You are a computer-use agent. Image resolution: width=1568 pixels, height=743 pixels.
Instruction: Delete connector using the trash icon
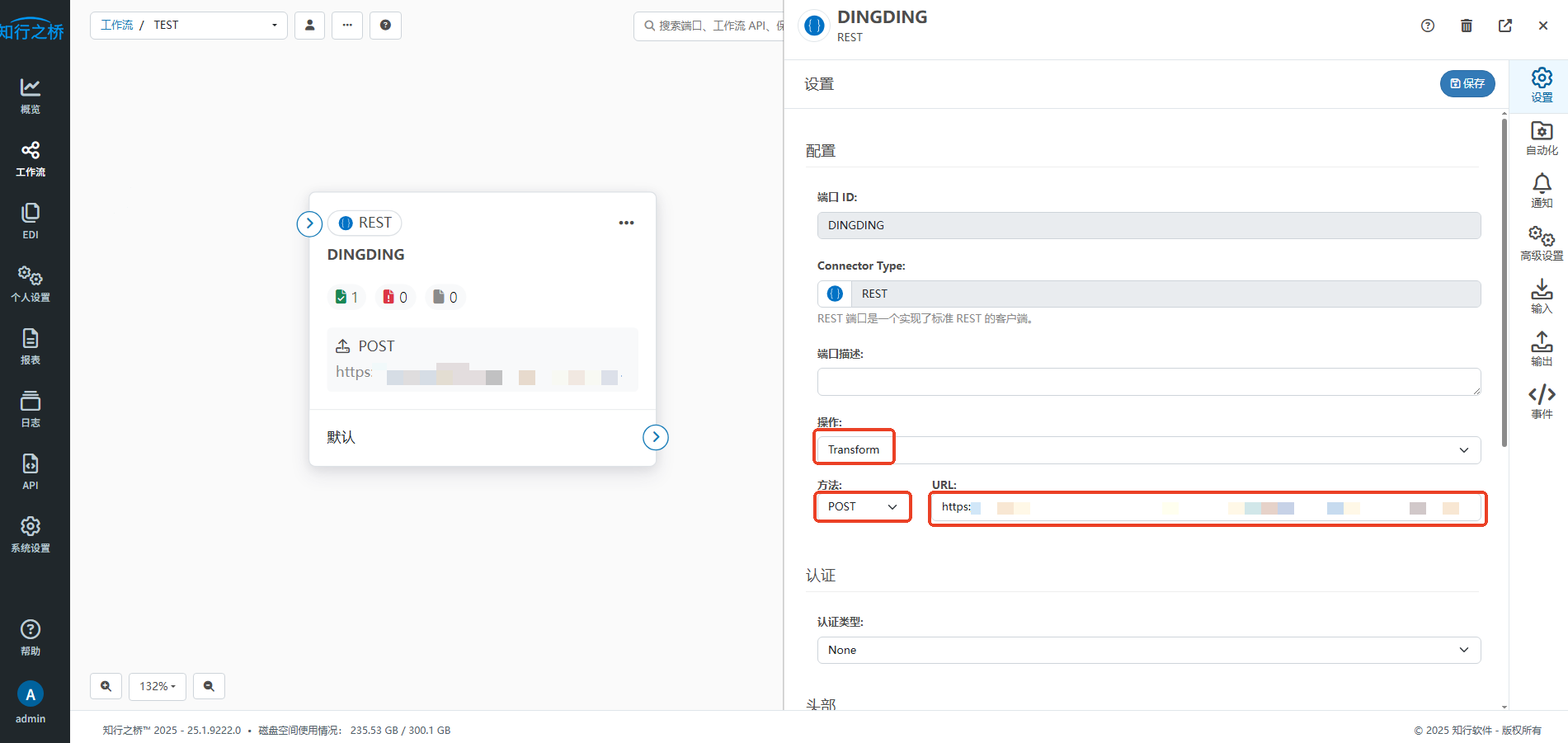tap(1466, 26)
